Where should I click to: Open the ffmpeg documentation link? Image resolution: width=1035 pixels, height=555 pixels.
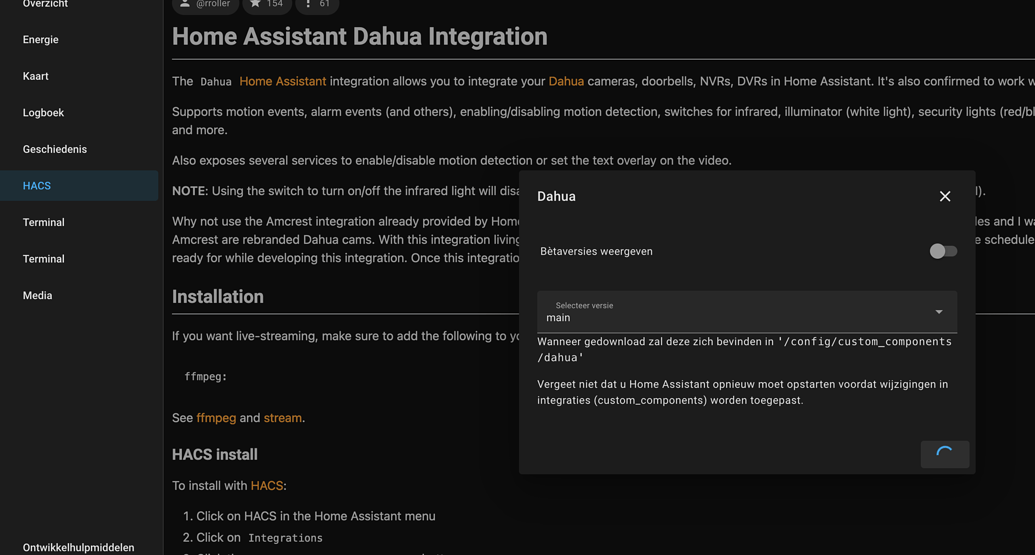coord(216,418)
